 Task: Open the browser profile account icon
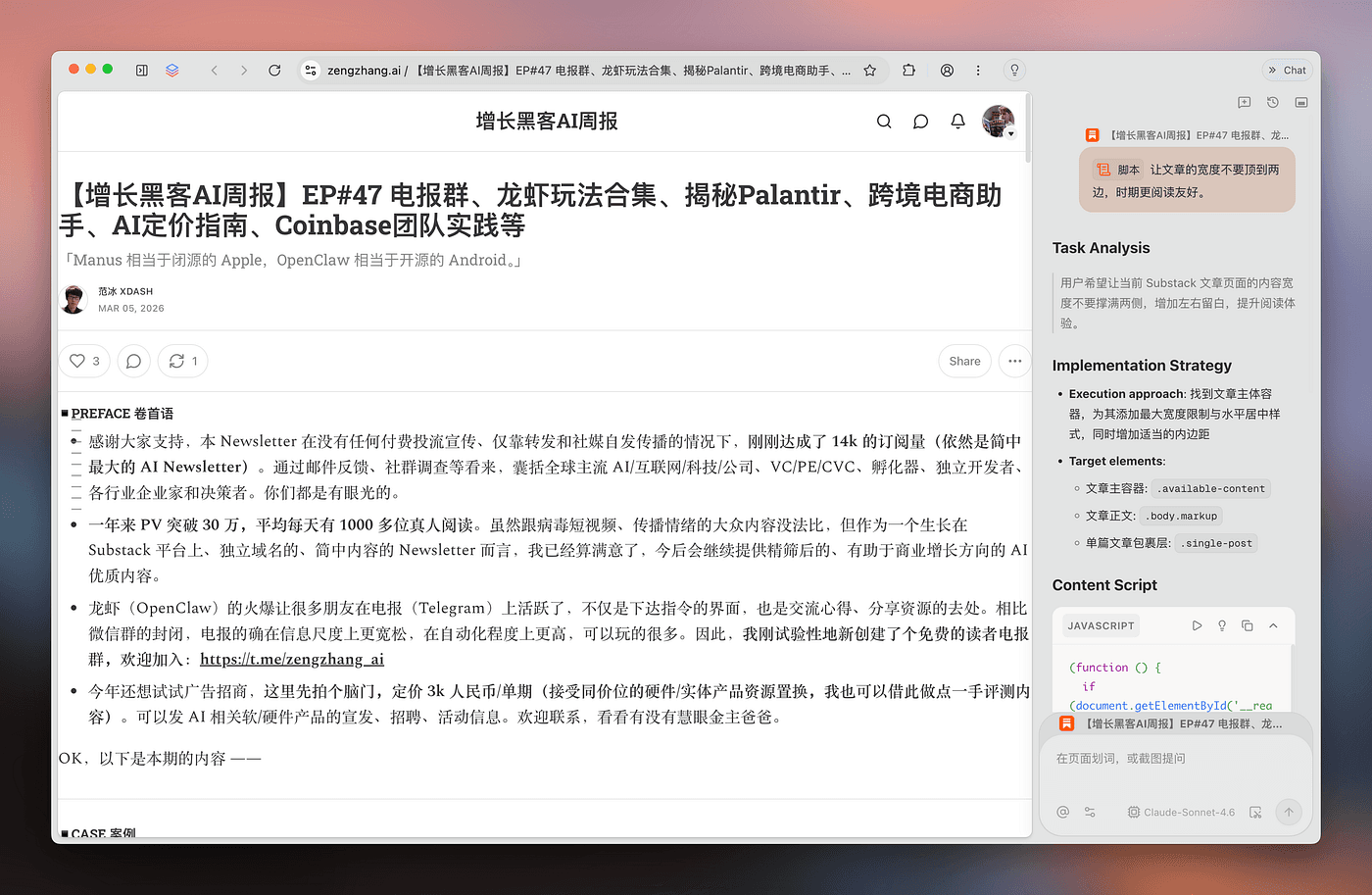click(947, 71)
